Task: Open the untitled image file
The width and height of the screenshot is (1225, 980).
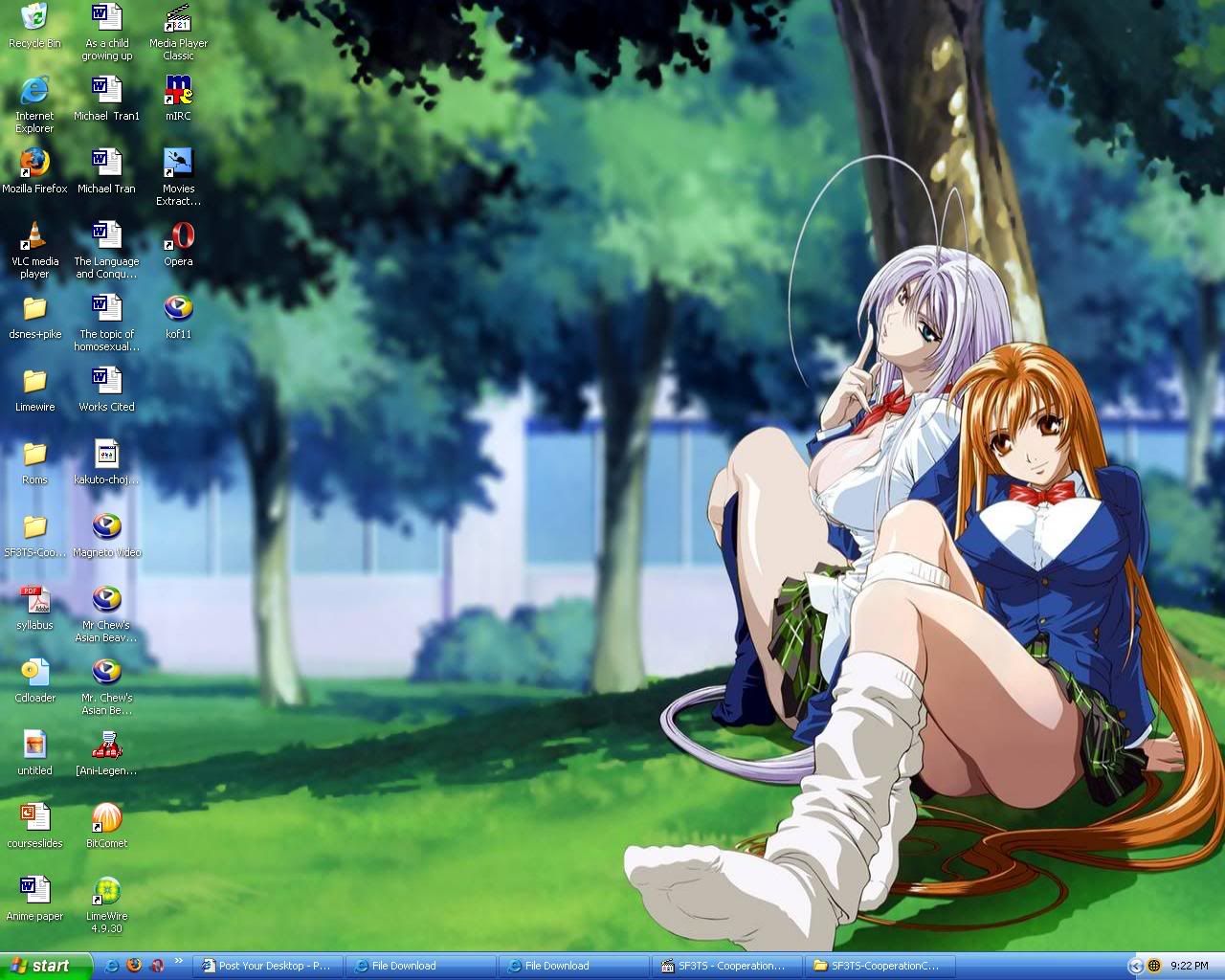Action: 34,753
